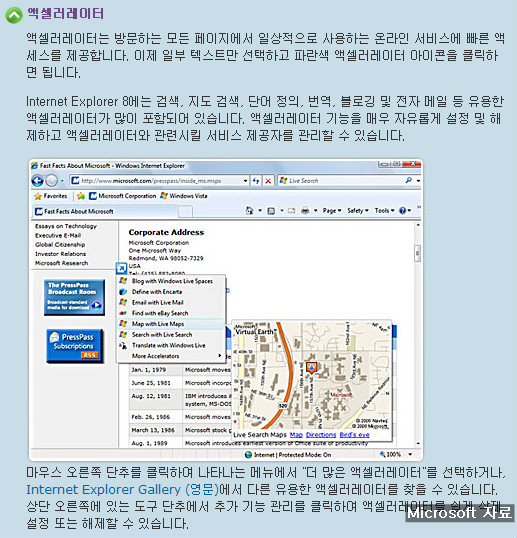Choose Translate with Windows Live
Viewport: 517px width, 538px height.
[171, 346]
